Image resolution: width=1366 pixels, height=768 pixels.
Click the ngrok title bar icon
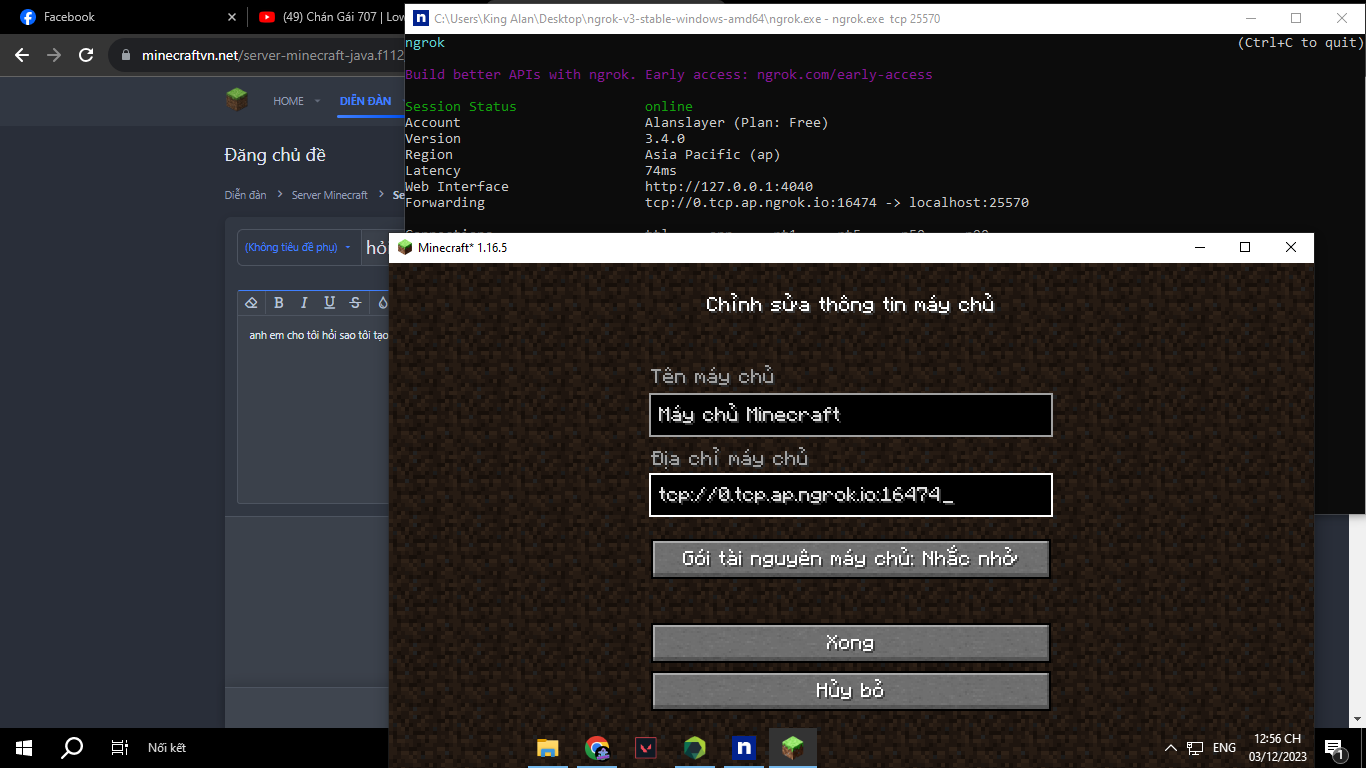coord(421,18)
